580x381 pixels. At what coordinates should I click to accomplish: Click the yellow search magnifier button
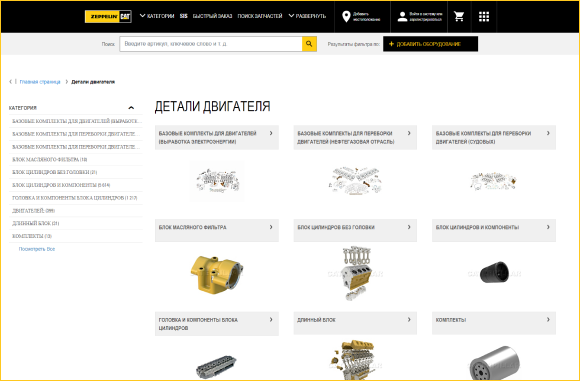coord(309,44)
